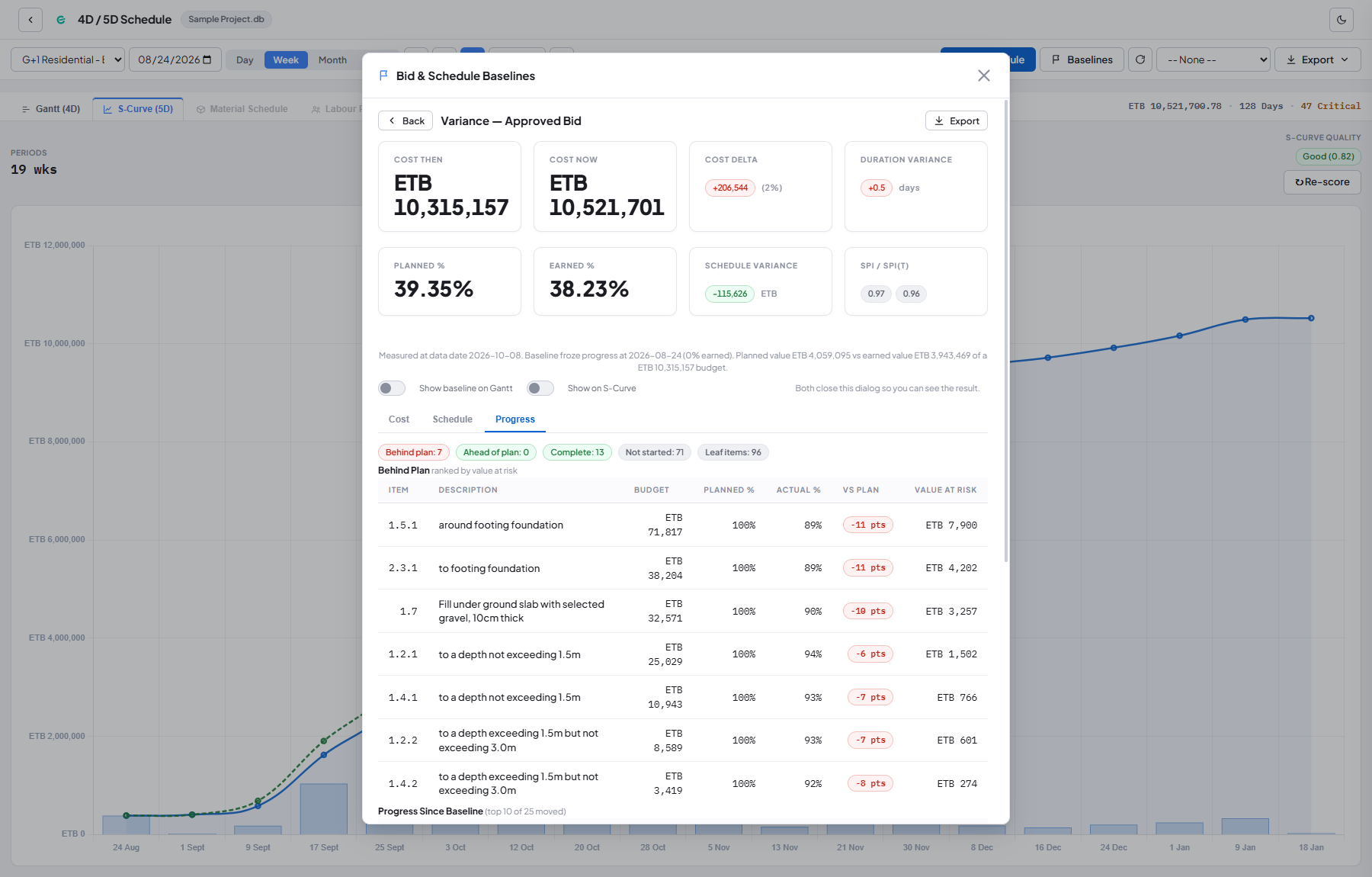Image resolution: width=1372 pixels, height=877 pixels.
Task: Toggle Show on S-Curve switch
Action: pos(540,388)
